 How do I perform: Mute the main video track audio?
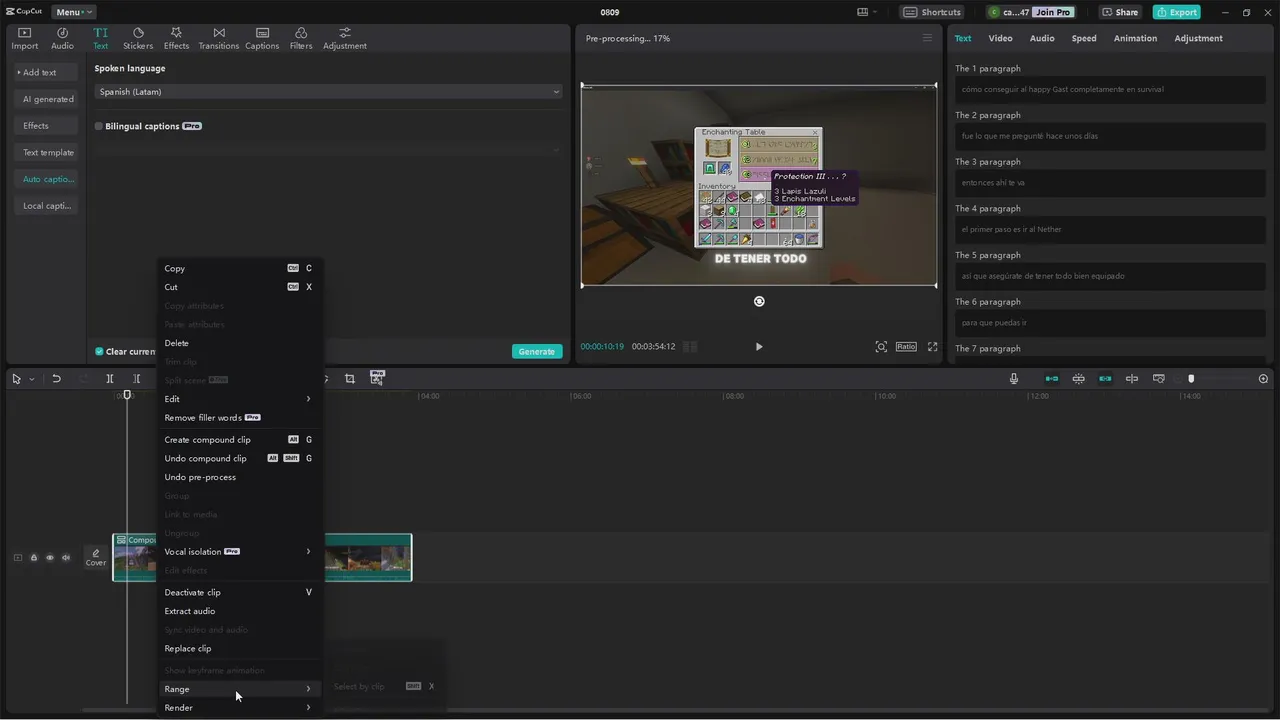(x=66, y=558)
